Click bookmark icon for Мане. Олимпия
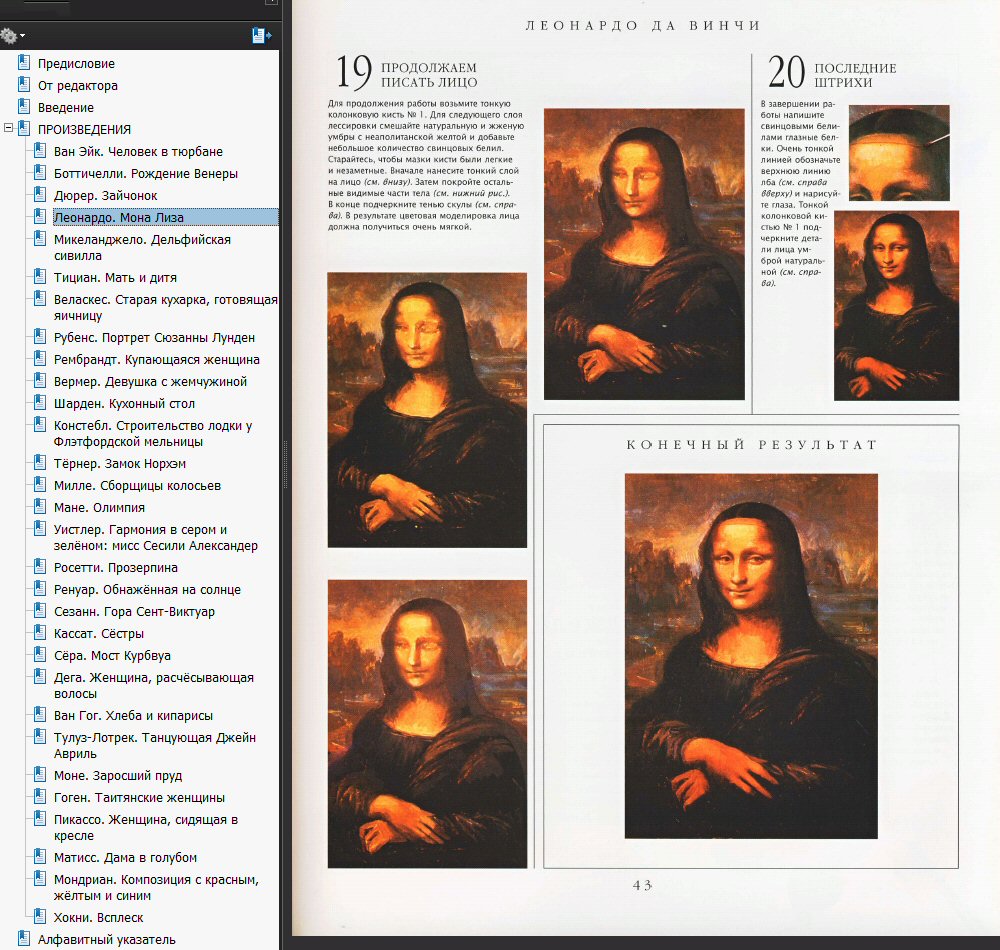 click(40, 507)
